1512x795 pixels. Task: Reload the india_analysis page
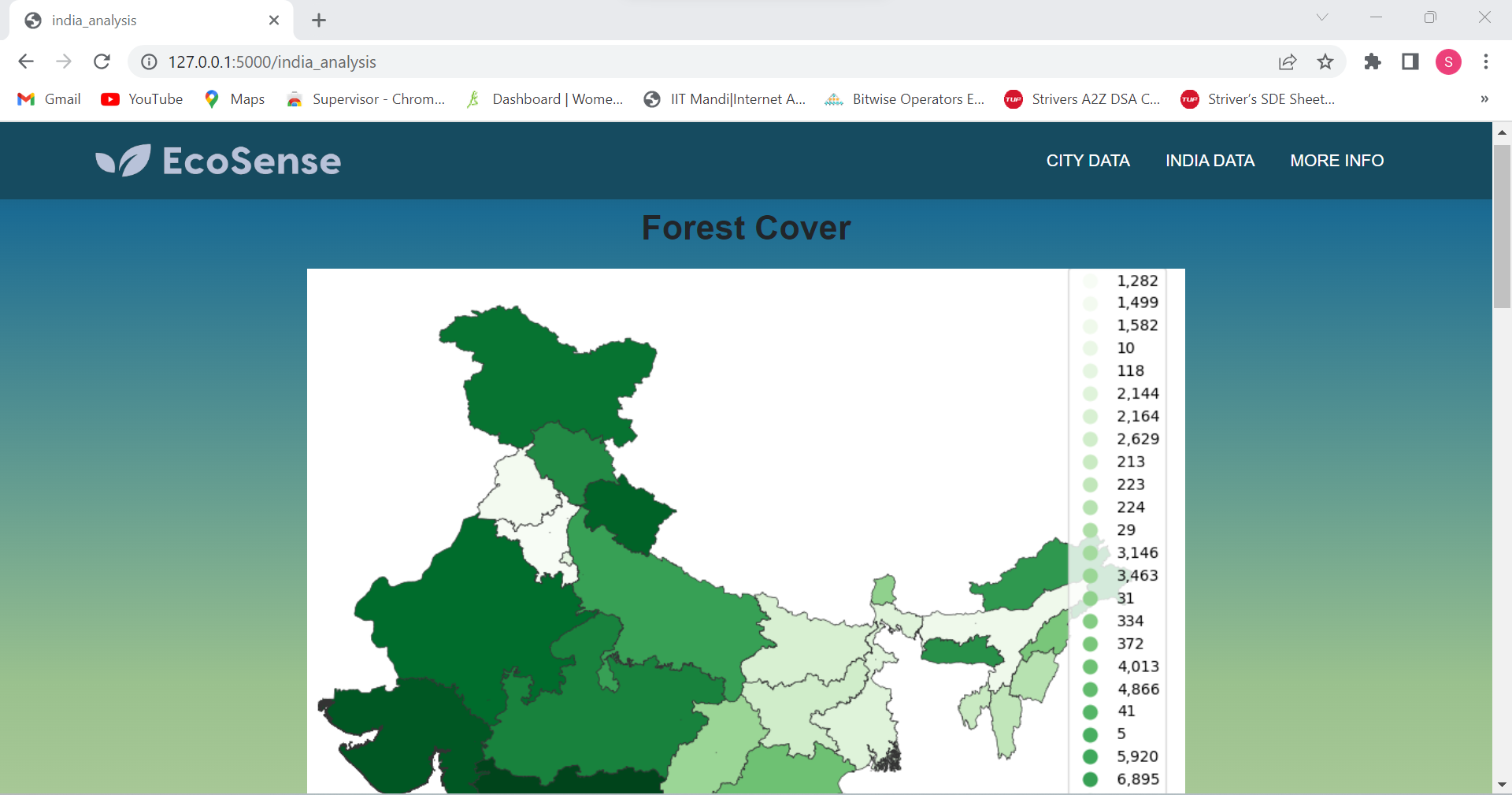(x=102, y=61)
